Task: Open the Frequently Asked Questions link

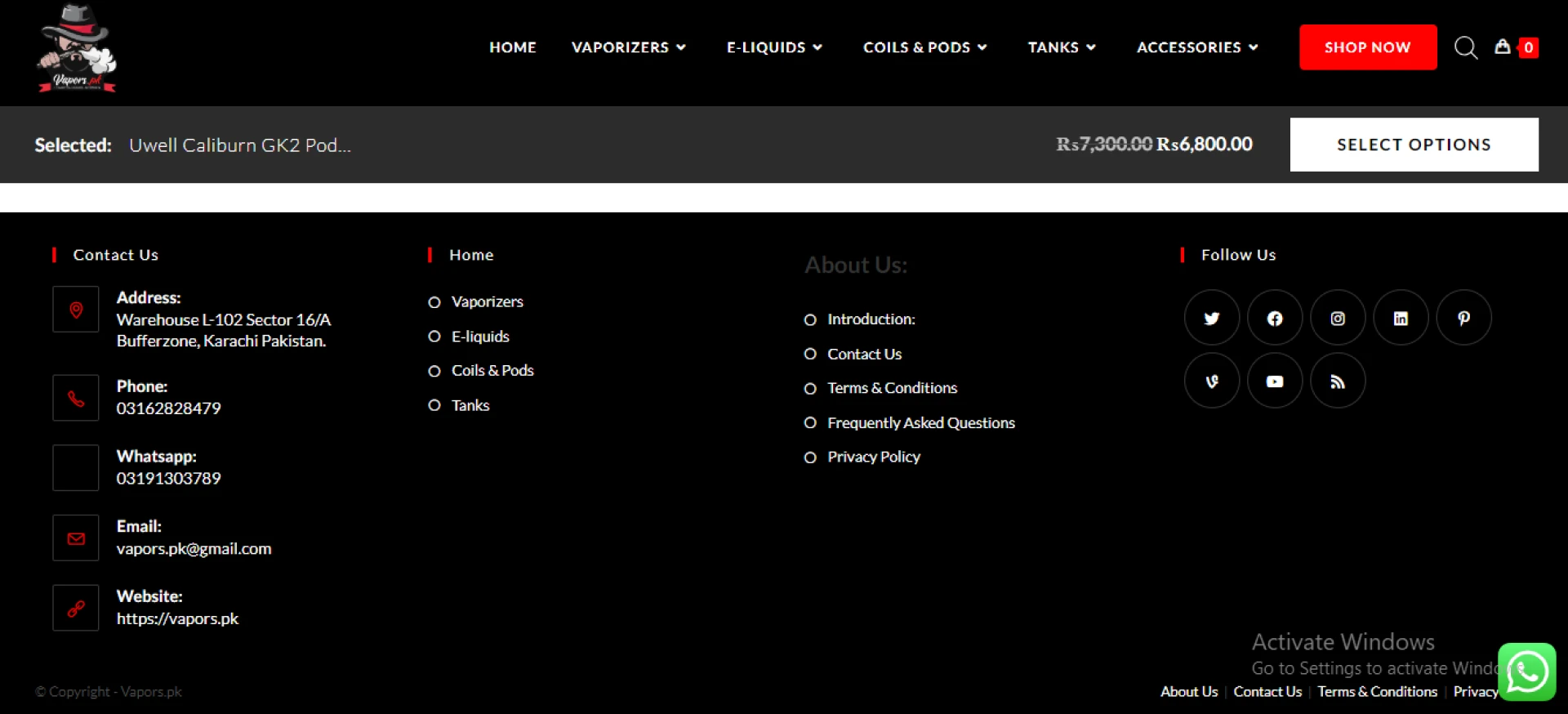Action: (x=920, y=422)
